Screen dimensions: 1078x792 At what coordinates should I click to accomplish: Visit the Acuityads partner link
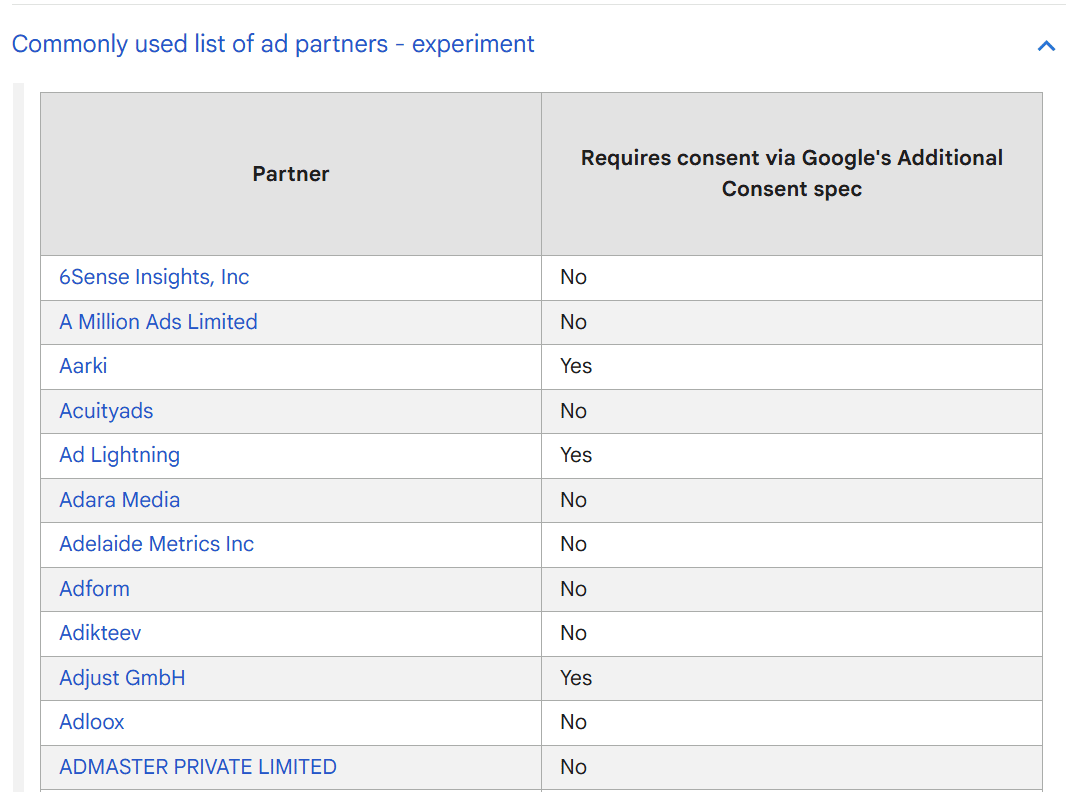coord(106,411)
